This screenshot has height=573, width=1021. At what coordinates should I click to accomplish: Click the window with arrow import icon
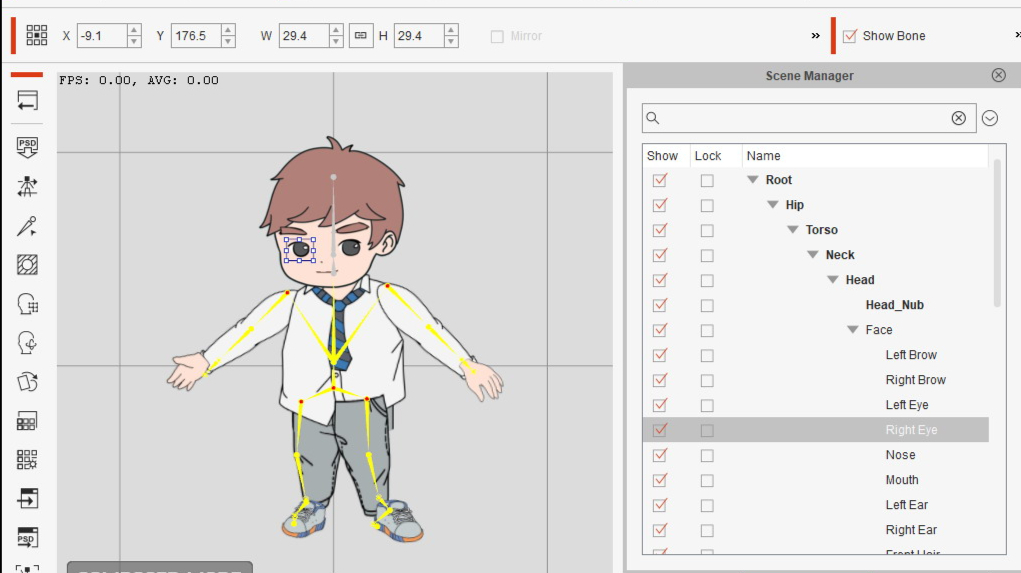tap(27, 499)
